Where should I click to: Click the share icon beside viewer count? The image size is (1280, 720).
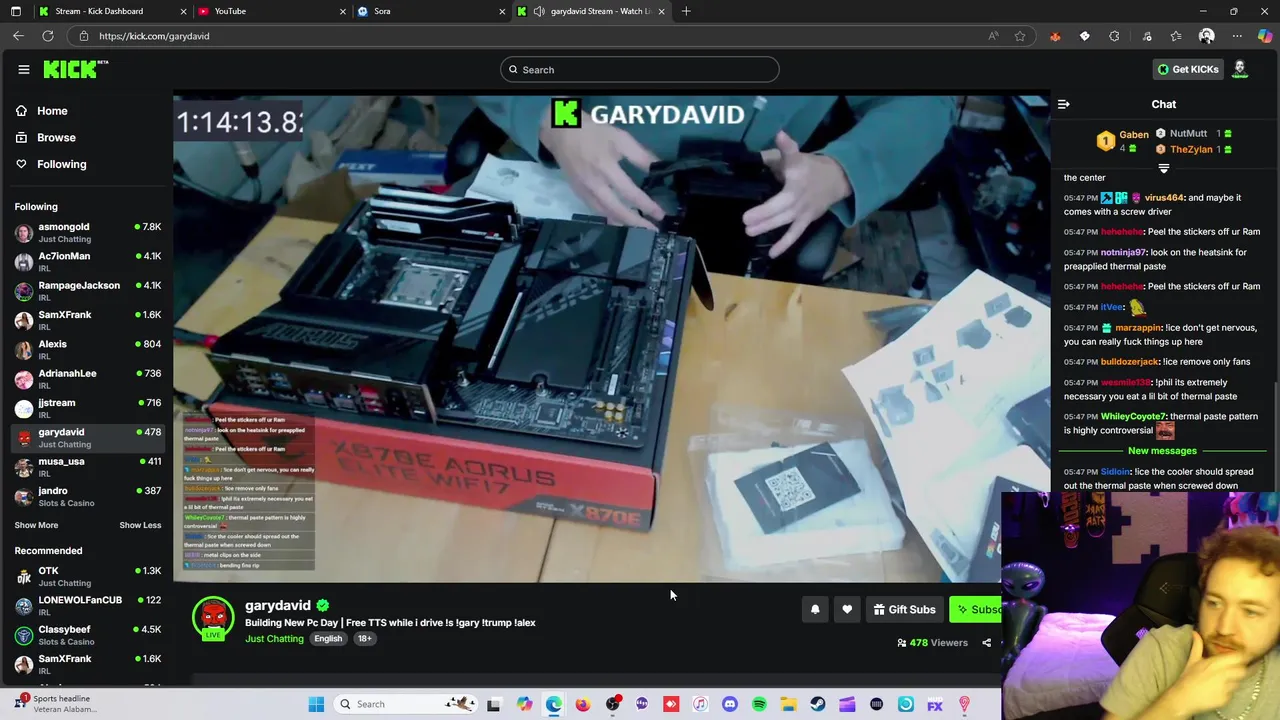(987, 643)
